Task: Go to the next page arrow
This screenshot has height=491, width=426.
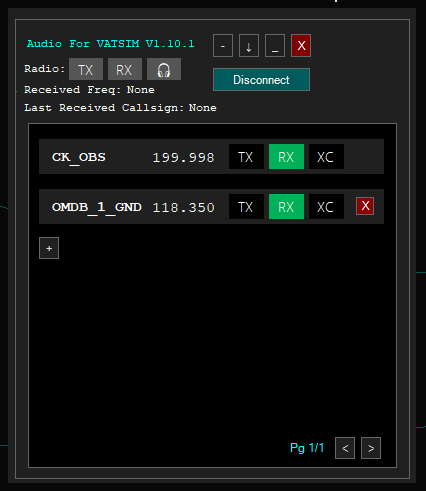Action: (x=371, y=448)
